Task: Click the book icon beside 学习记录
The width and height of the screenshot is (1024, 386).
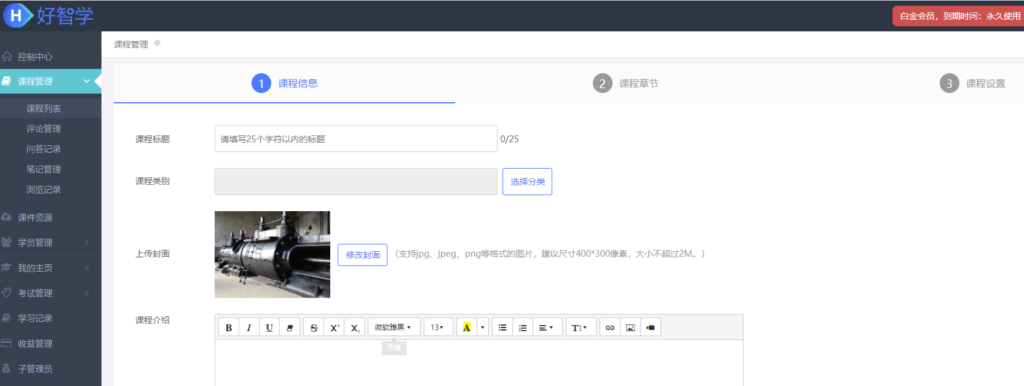Action: point(7,318)
